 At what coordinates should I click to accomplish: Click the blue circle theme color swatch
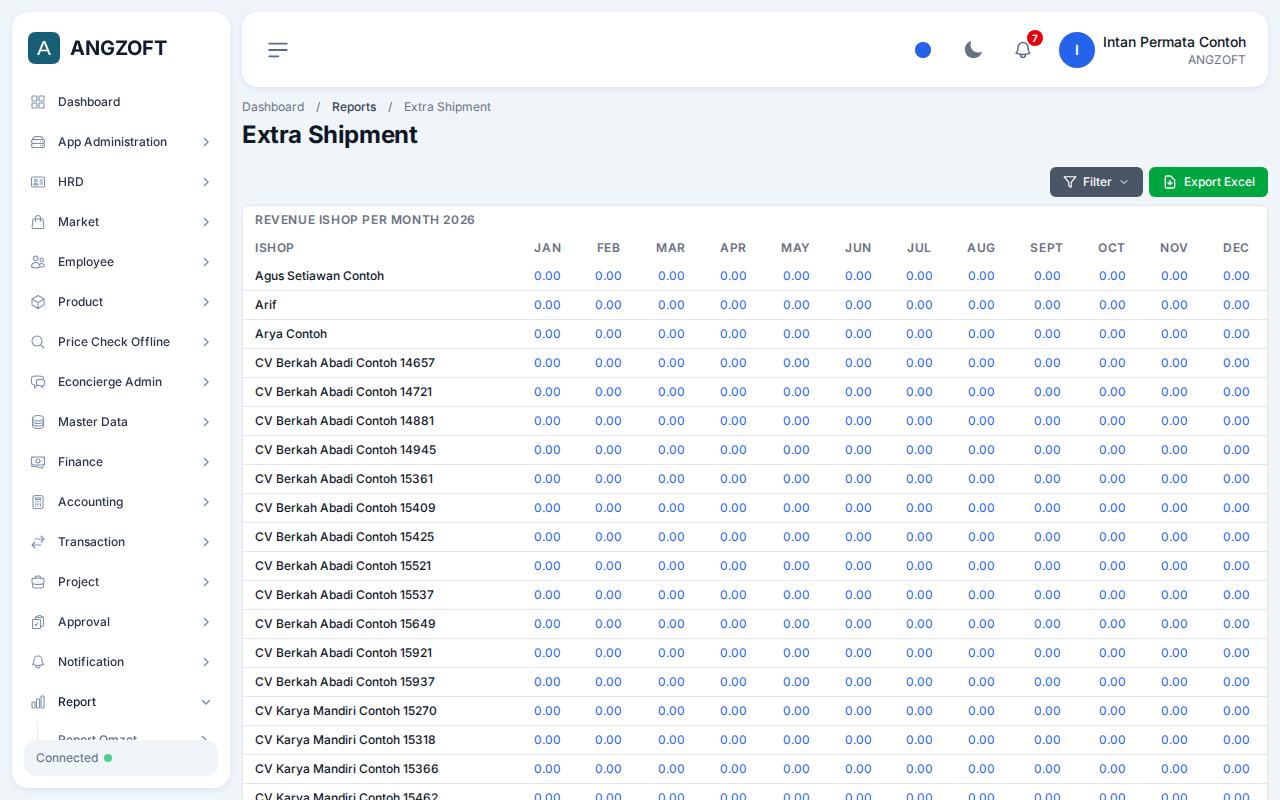pos(923,50)
